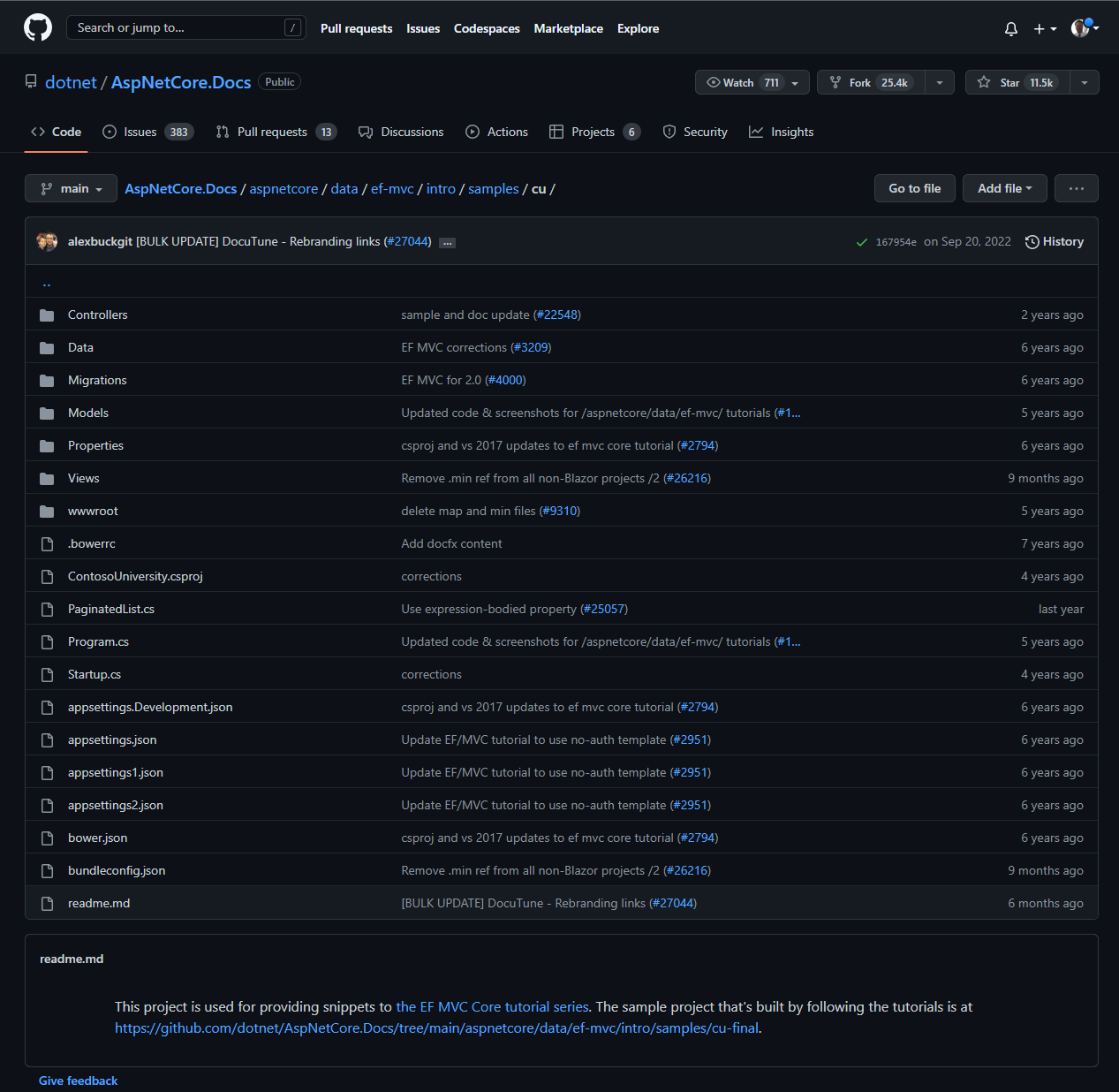
Task: Click the PaginatedList.cs file icon
Action: (47, 610)
